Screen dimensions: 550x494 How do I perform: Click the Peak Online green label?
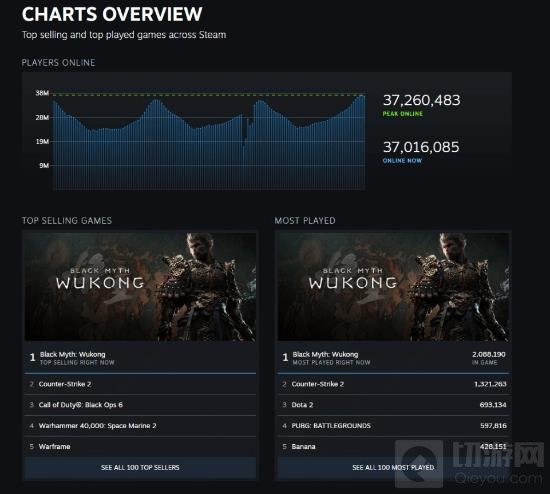[403, 114]
